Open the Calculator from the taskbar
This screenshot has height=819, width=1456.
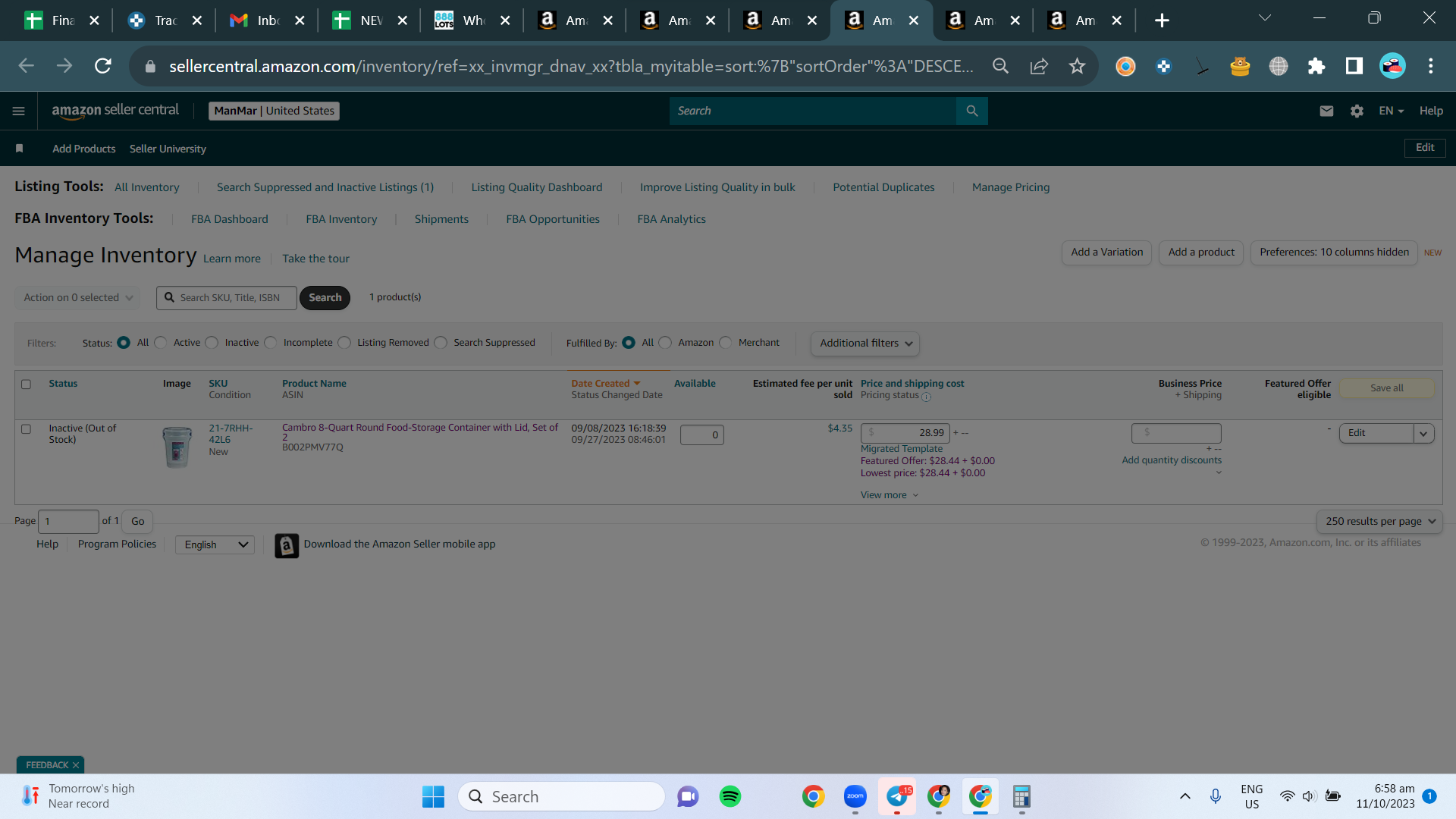(1021, 796)
